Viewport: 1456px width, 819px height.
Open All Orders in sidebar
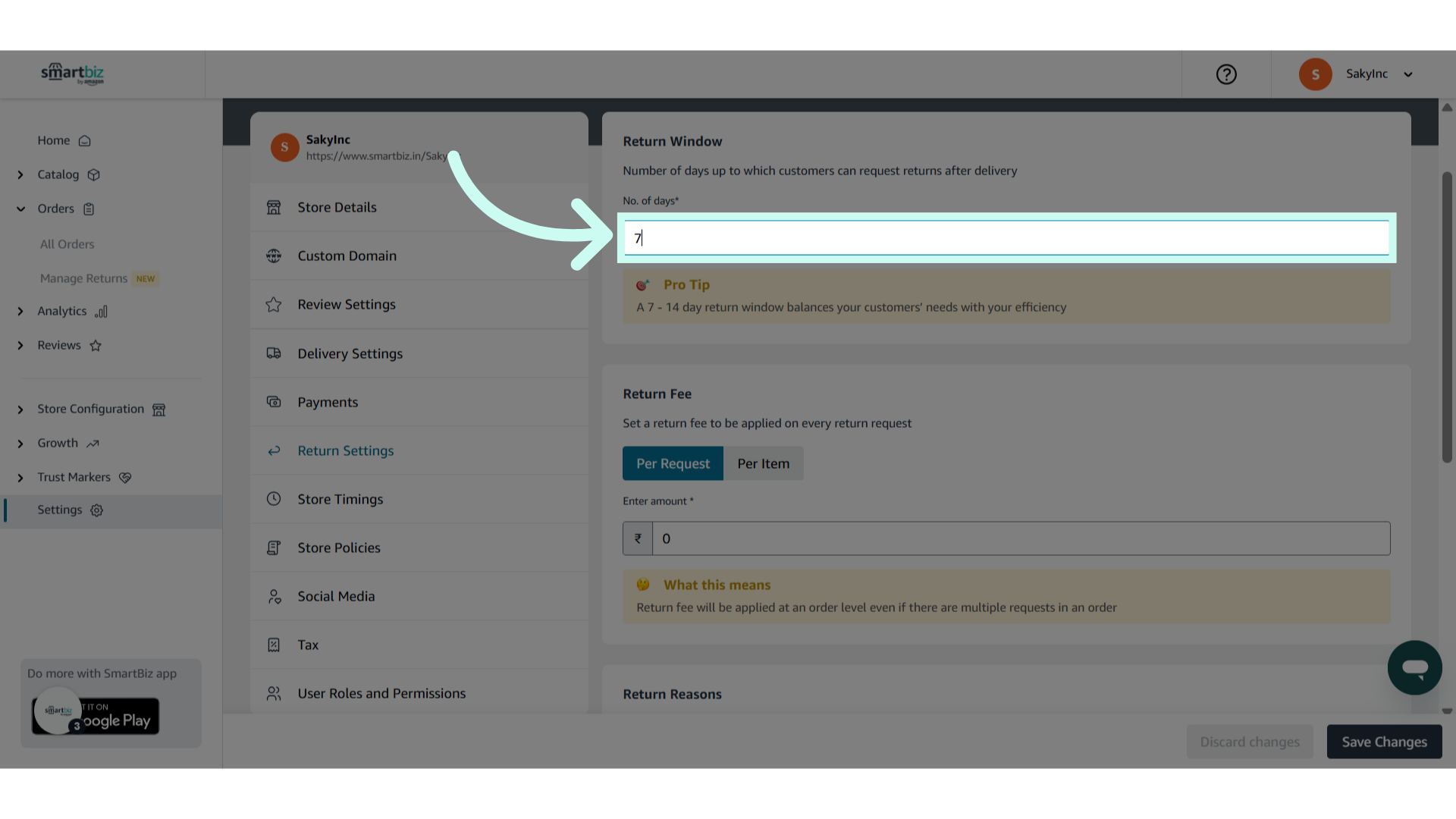tap(67, 244)
